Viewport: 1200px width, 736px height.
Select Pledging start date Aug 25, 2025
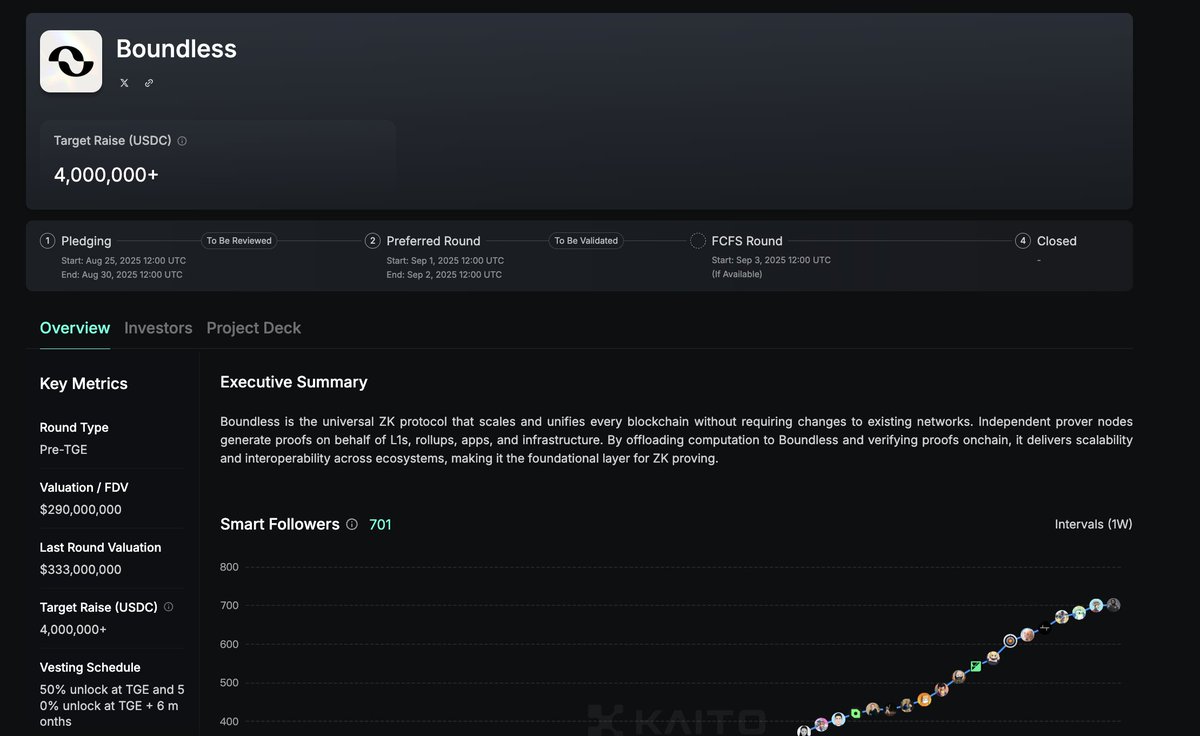(123, 260)
